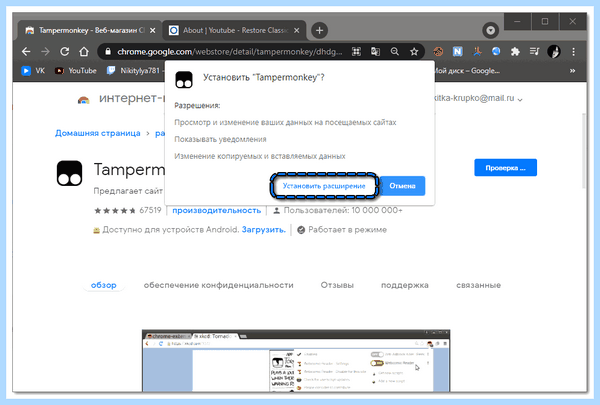Show hidden bookmarks with double chevron
600x405 pixels.
[572, 71]
